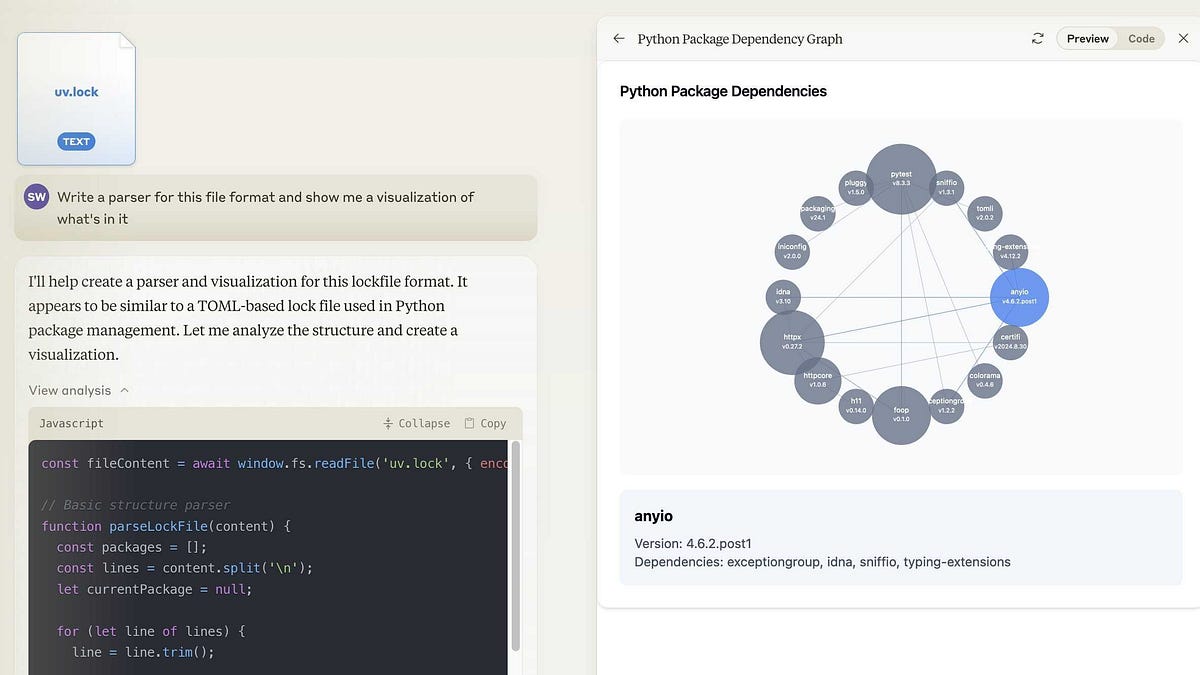Click the 'let currentPackage = null' code line

[x=154, y=589]
